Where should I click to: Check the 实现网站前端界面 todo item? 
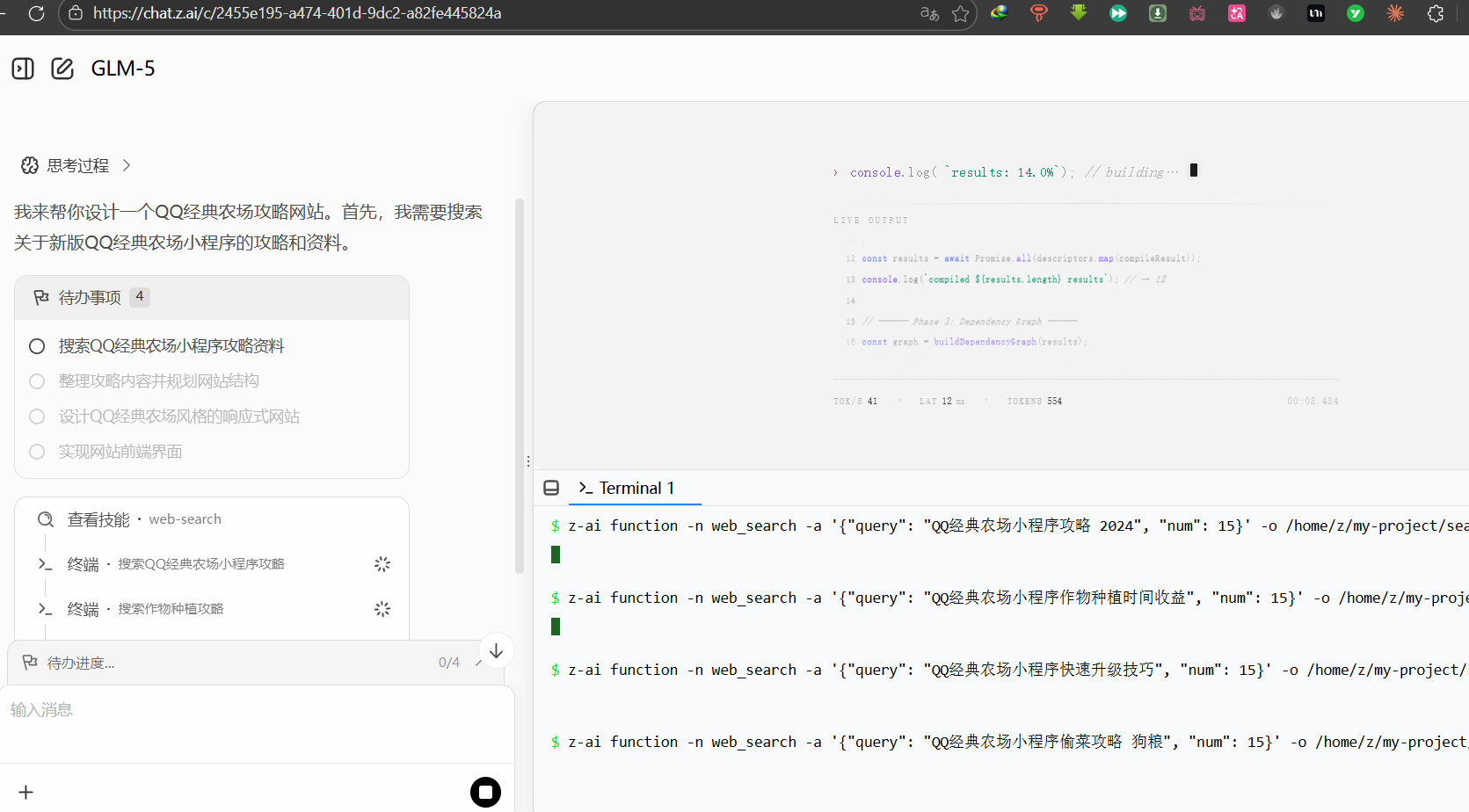(37, 452)
